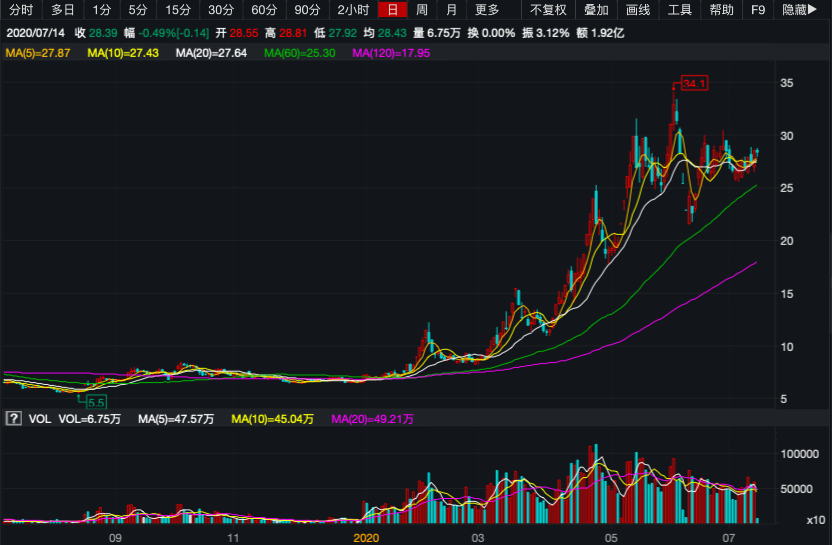Toggle the 叠加 overlay option

(596, 10)
